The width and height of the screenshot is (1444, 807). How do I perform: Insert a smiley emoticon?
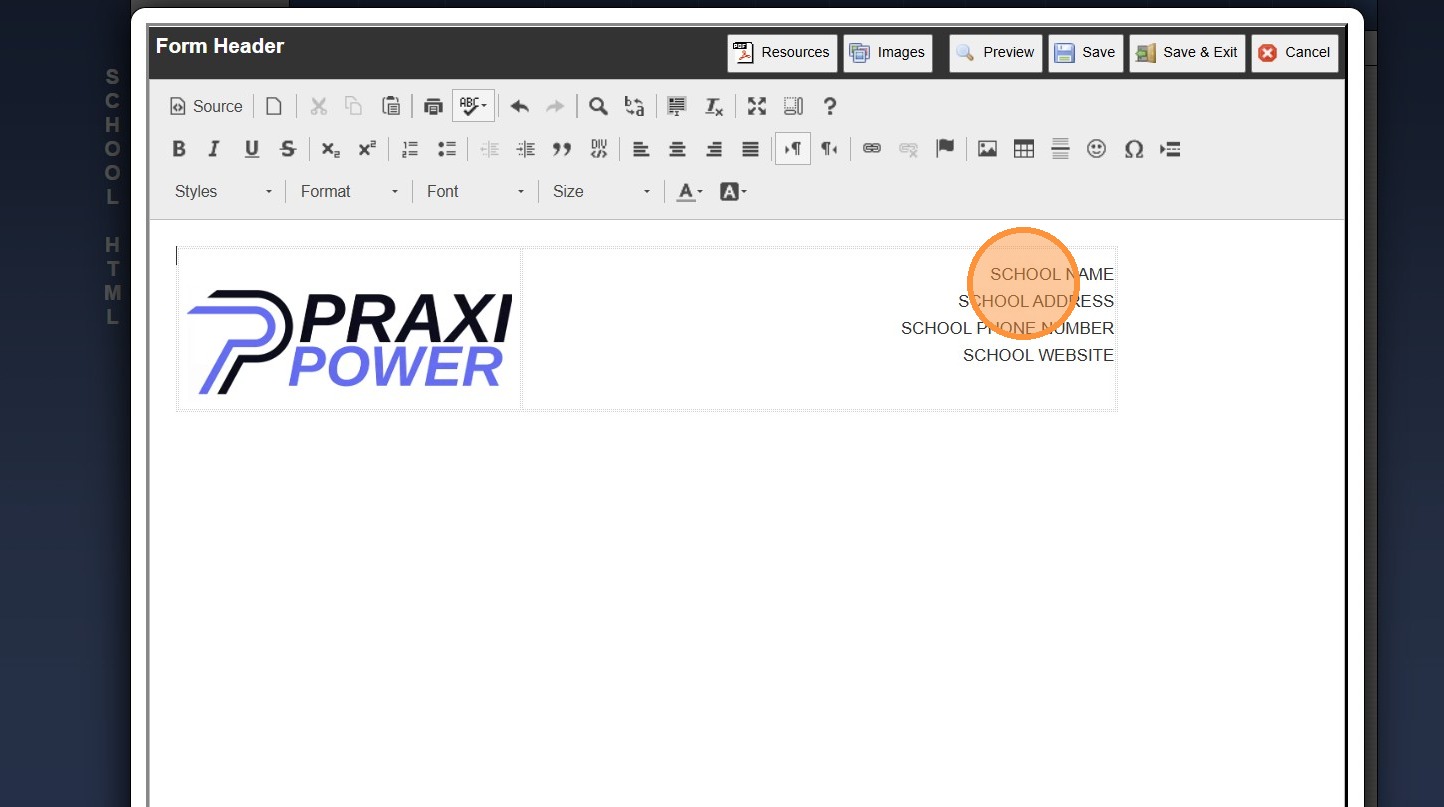point(1097,149)
